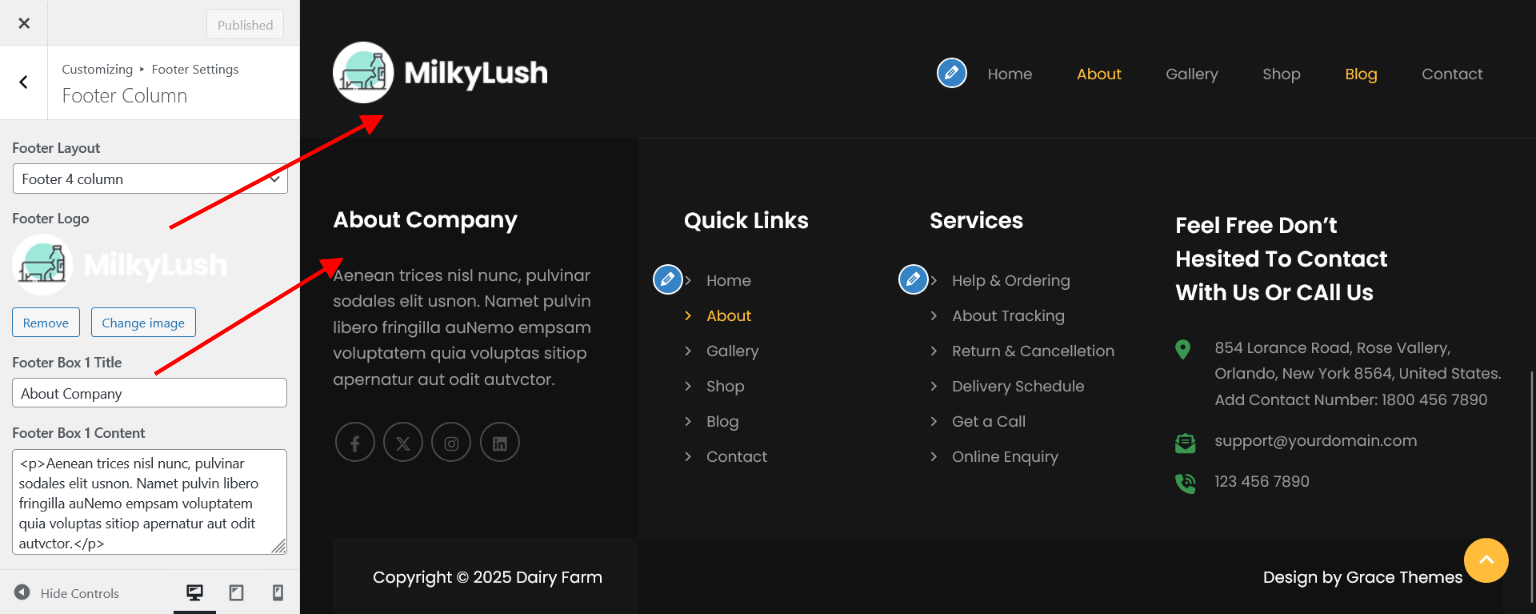Viewport: 1536px width, 614px height.
Task: Switch to desktop preview device icon
Action: tap(195, 593)
